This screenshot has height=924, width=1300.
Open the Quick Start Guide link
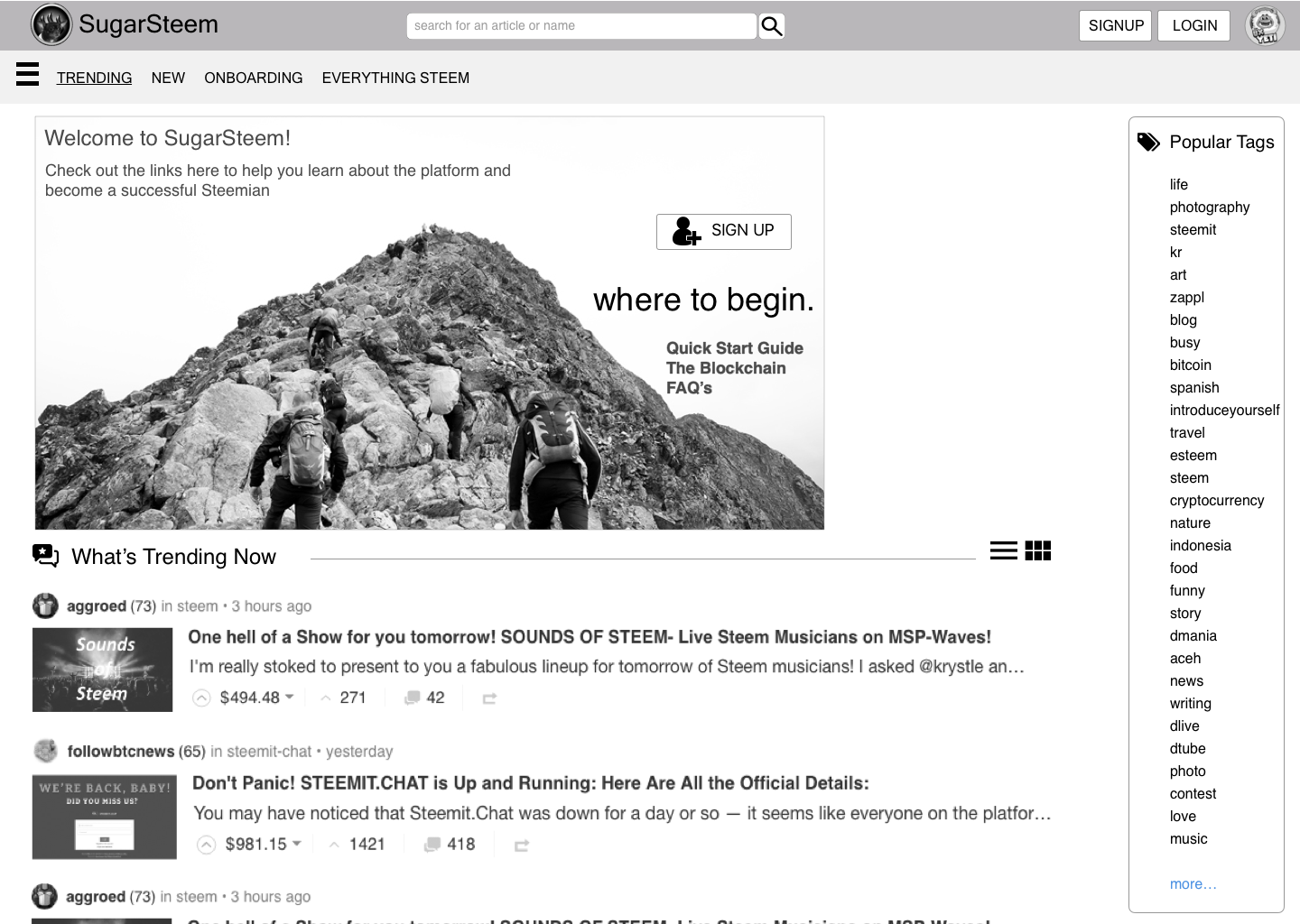click(x=735, y=347)
